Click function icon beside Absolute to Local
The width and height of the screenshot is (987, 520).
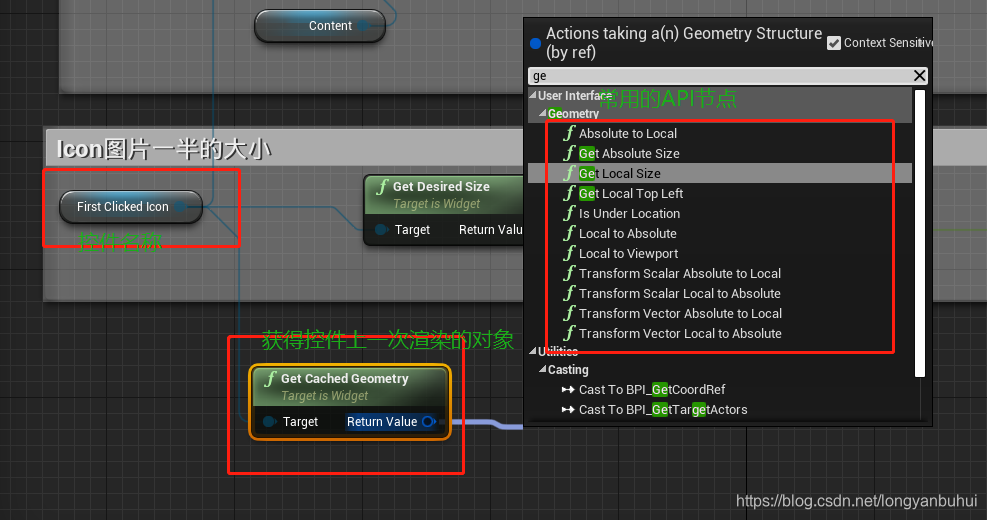click(x=570, y=133)
